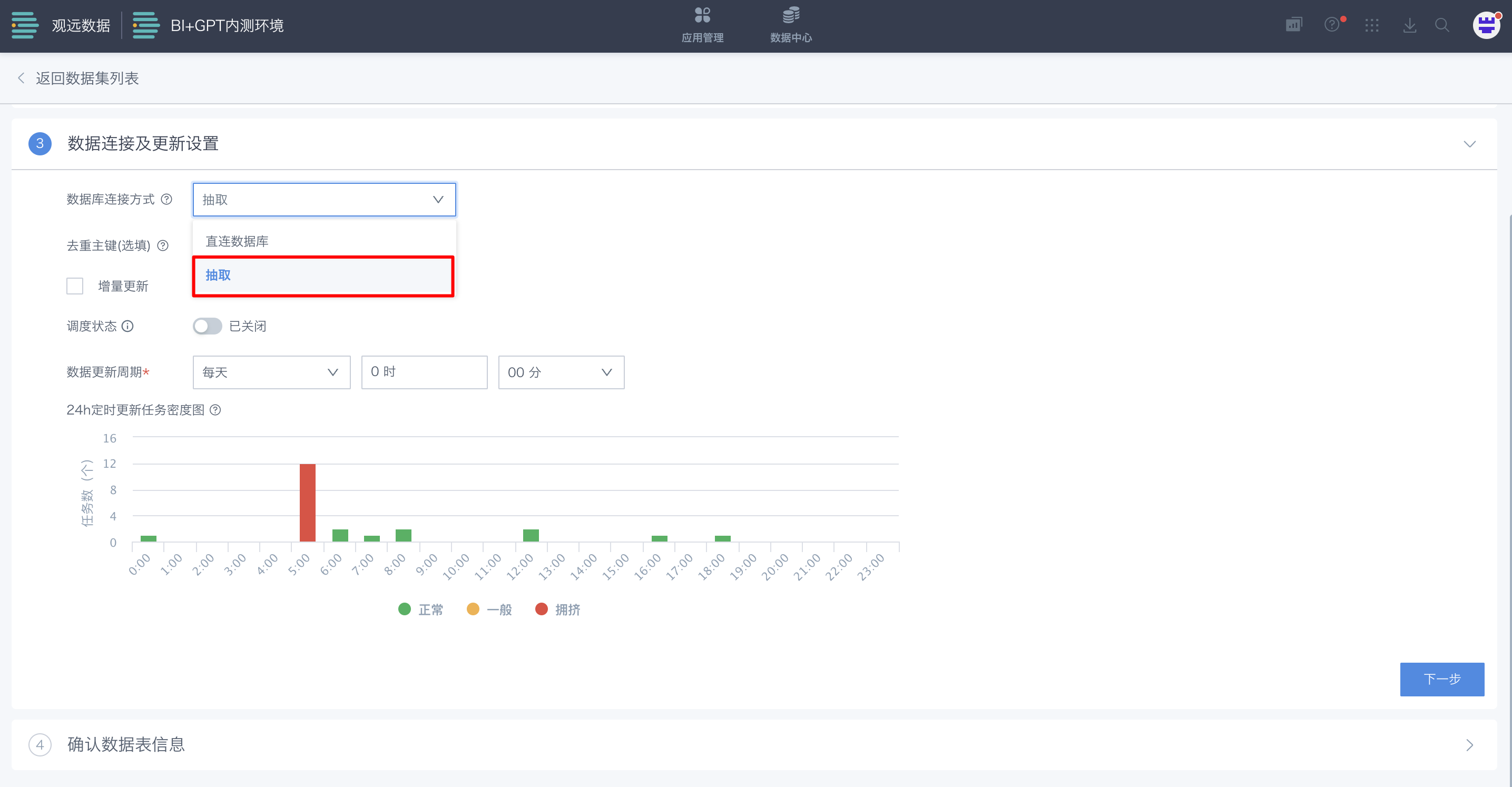Open the user avatar menu
Screen dimensions: 1512x787
tap(1487, 25)
